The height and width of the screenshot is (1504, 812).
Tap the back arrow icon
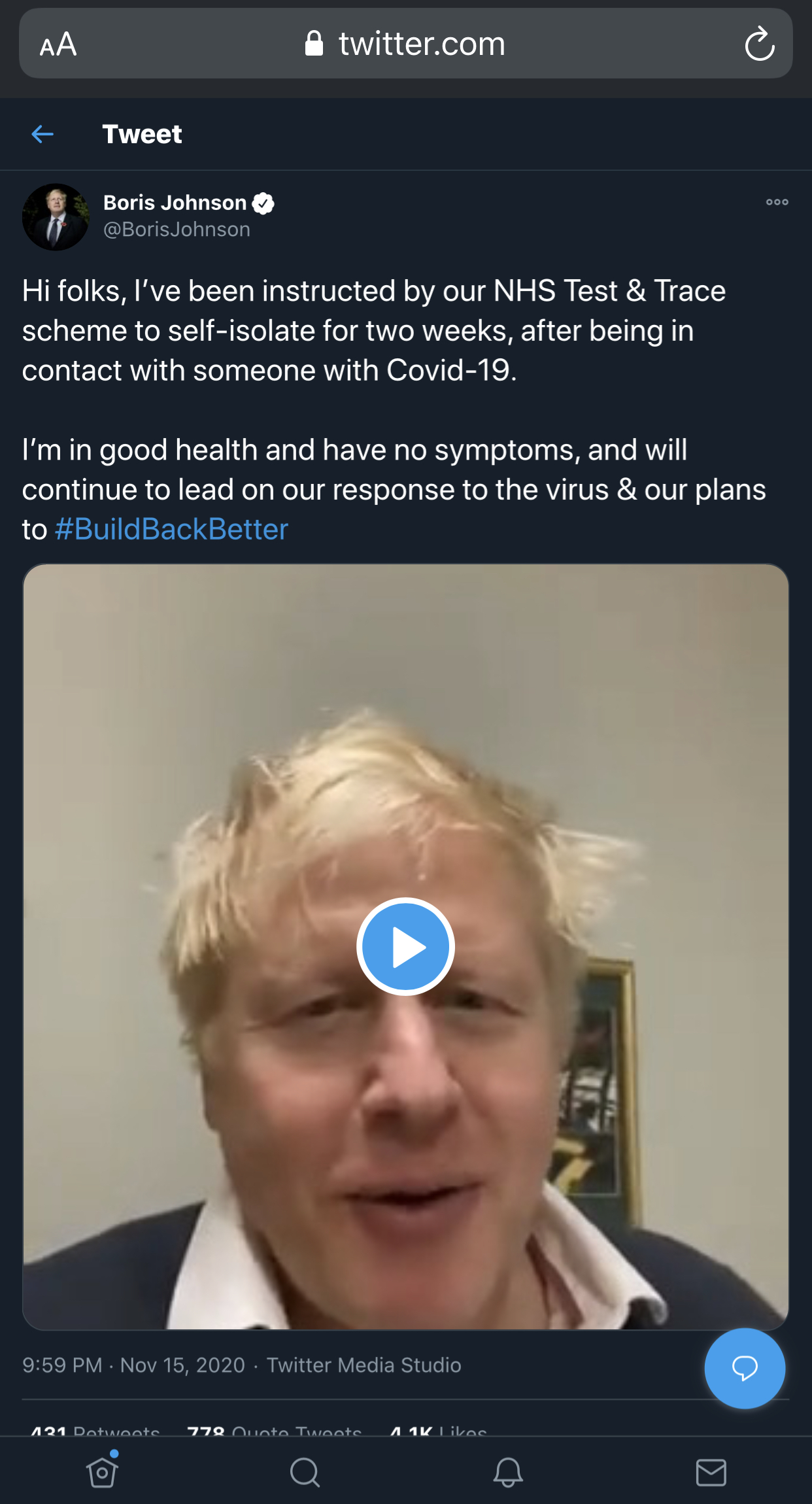pos(42,135)
